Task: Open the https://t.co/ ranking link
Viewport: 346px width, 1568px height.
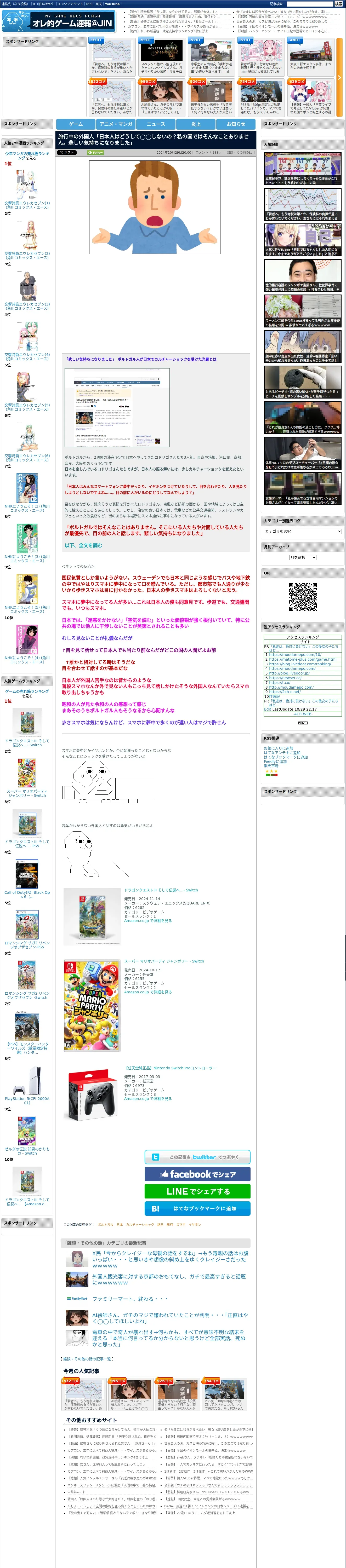Action: click(279, 682)
